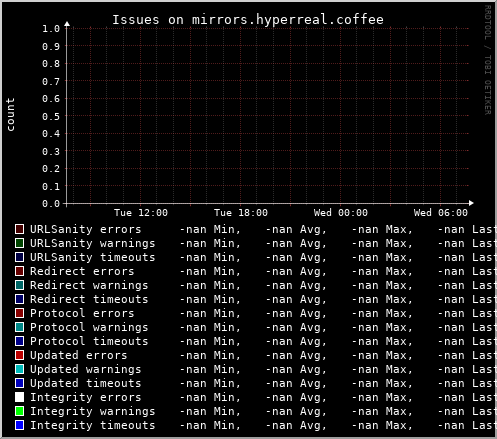
Task: Click the Integrity timeouts blue swatch
Action: [19, 425]
